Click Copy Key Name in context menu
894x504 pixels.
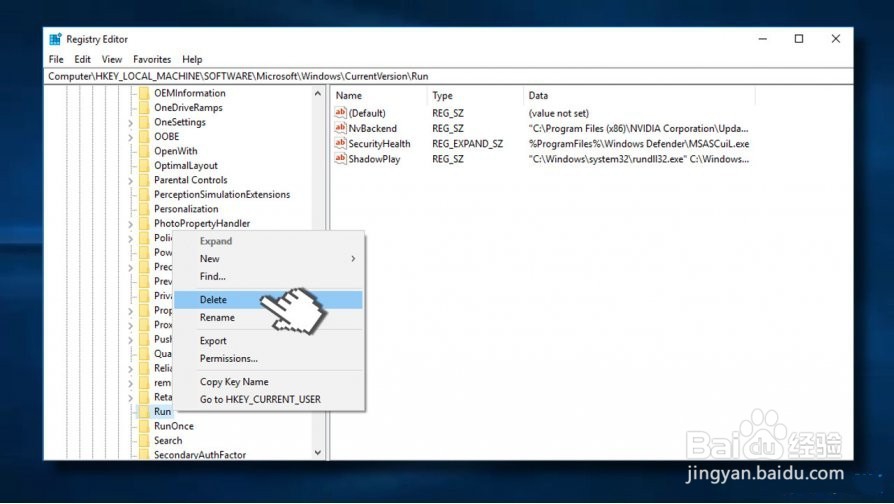pos(268,382)
